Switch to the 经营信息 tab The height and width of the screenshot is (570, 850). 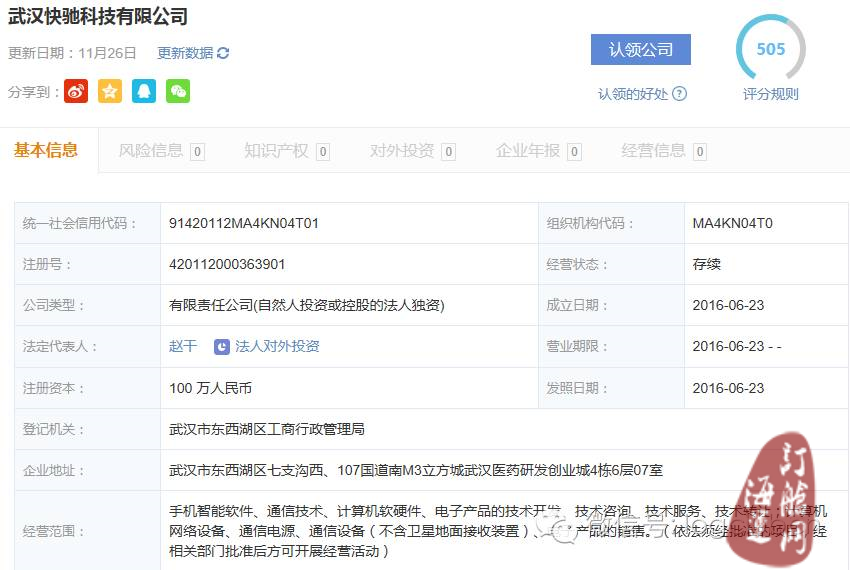664,151
